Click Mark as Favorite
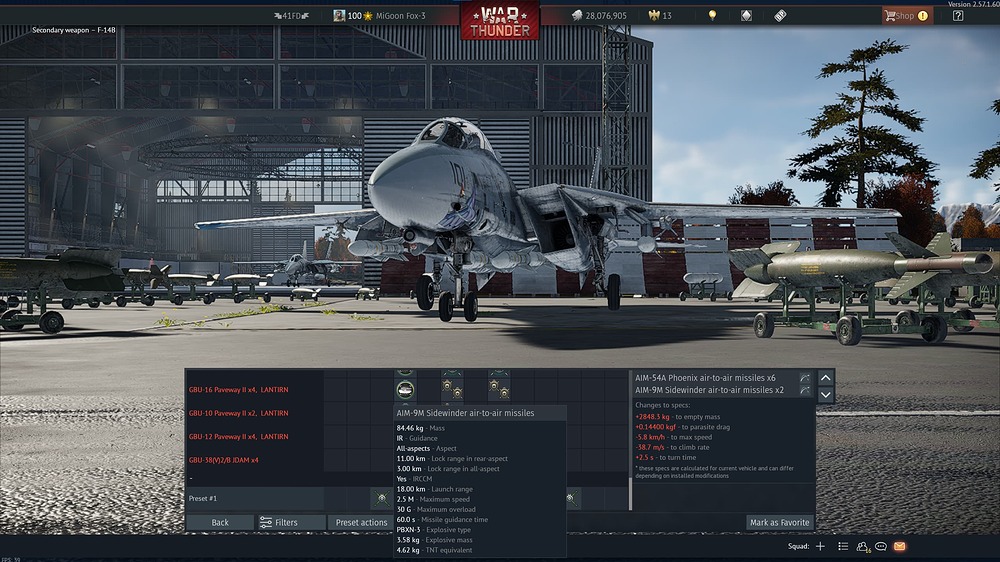 point(779,522)
